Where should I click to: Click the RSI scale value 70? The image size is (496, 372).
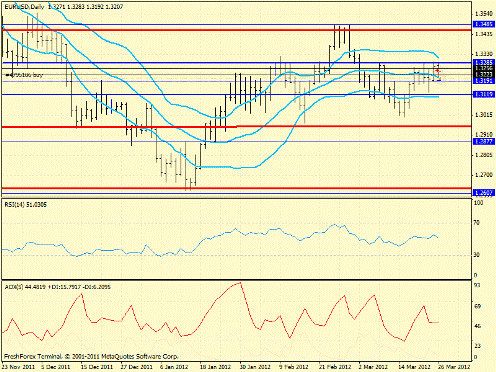point(477,223)
